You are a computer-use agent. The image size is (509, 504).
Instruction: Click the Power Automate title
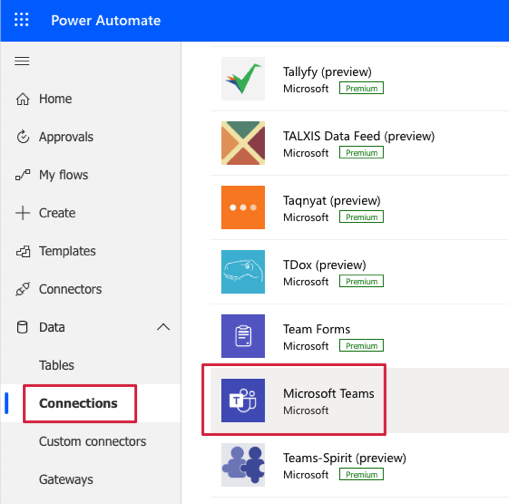coord(106,20)
